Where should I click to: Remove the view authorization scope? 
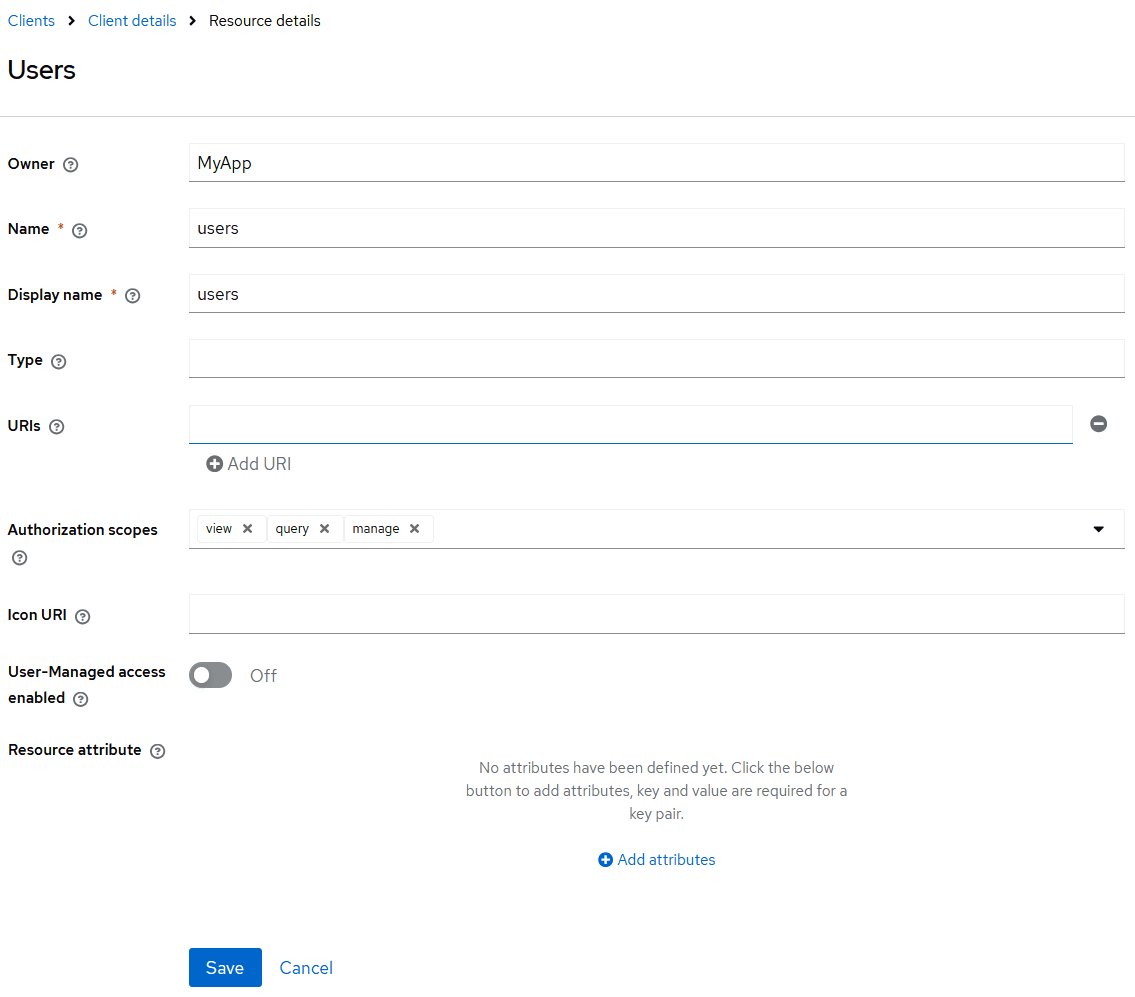tap(247, 528)
